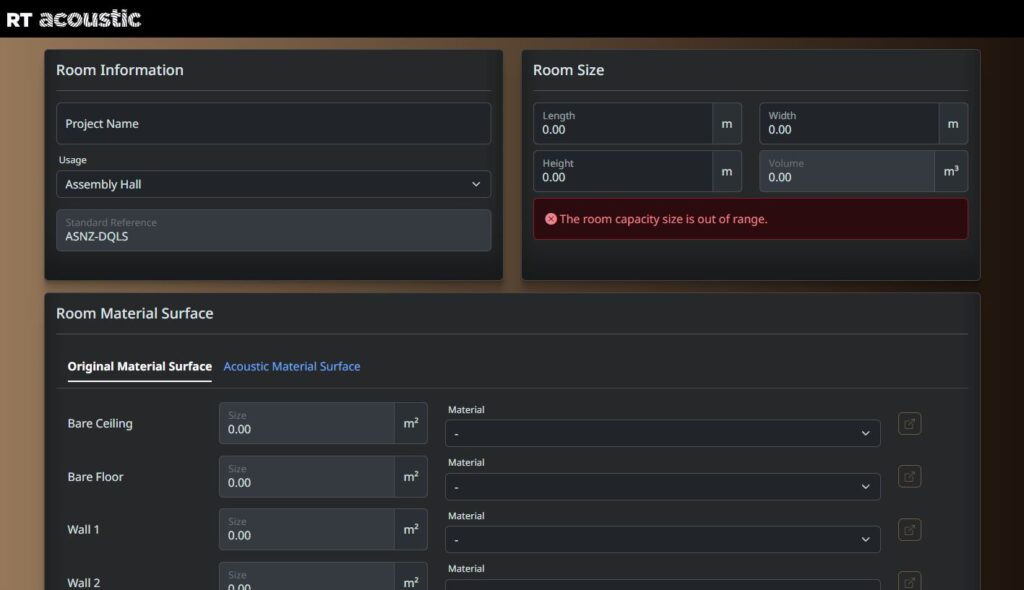This screenshot has width=1024, height=590.
Task: Open the Wall 1 Material dropdown
Action: click(662, 540)
